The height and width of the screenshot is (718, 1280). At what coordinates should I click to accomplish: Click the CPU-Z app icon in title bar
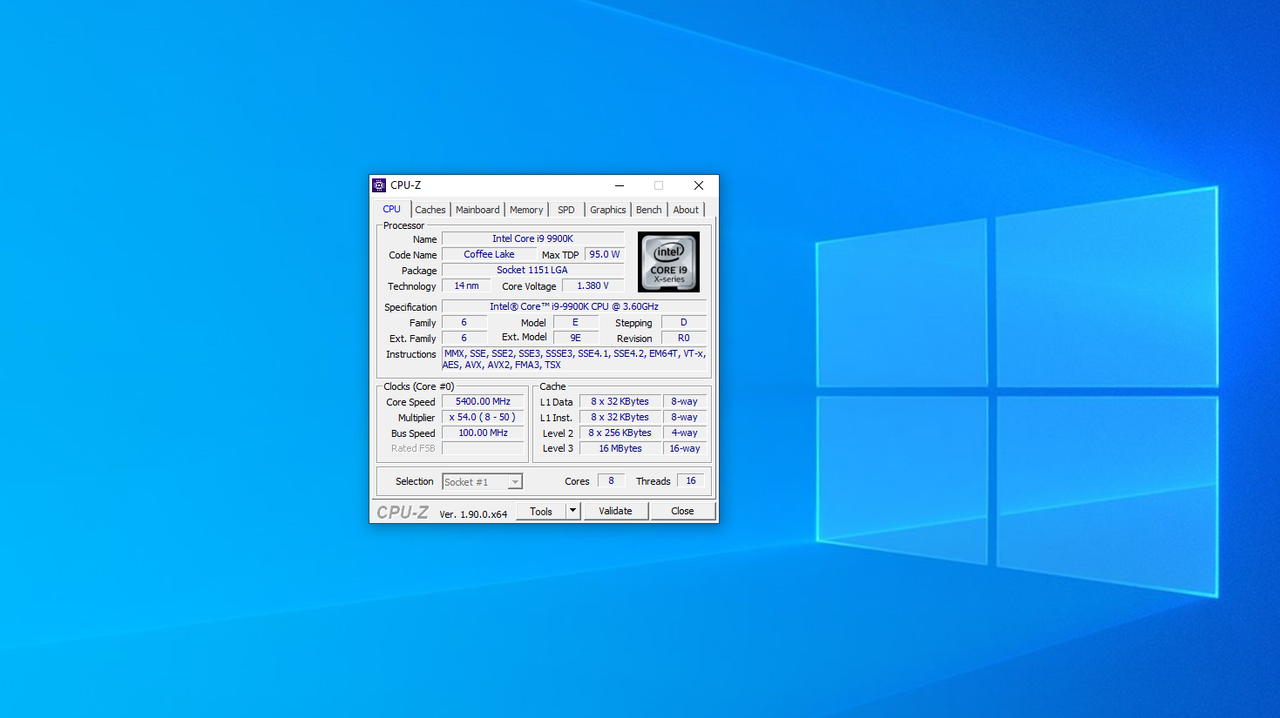tap(379, 185)
